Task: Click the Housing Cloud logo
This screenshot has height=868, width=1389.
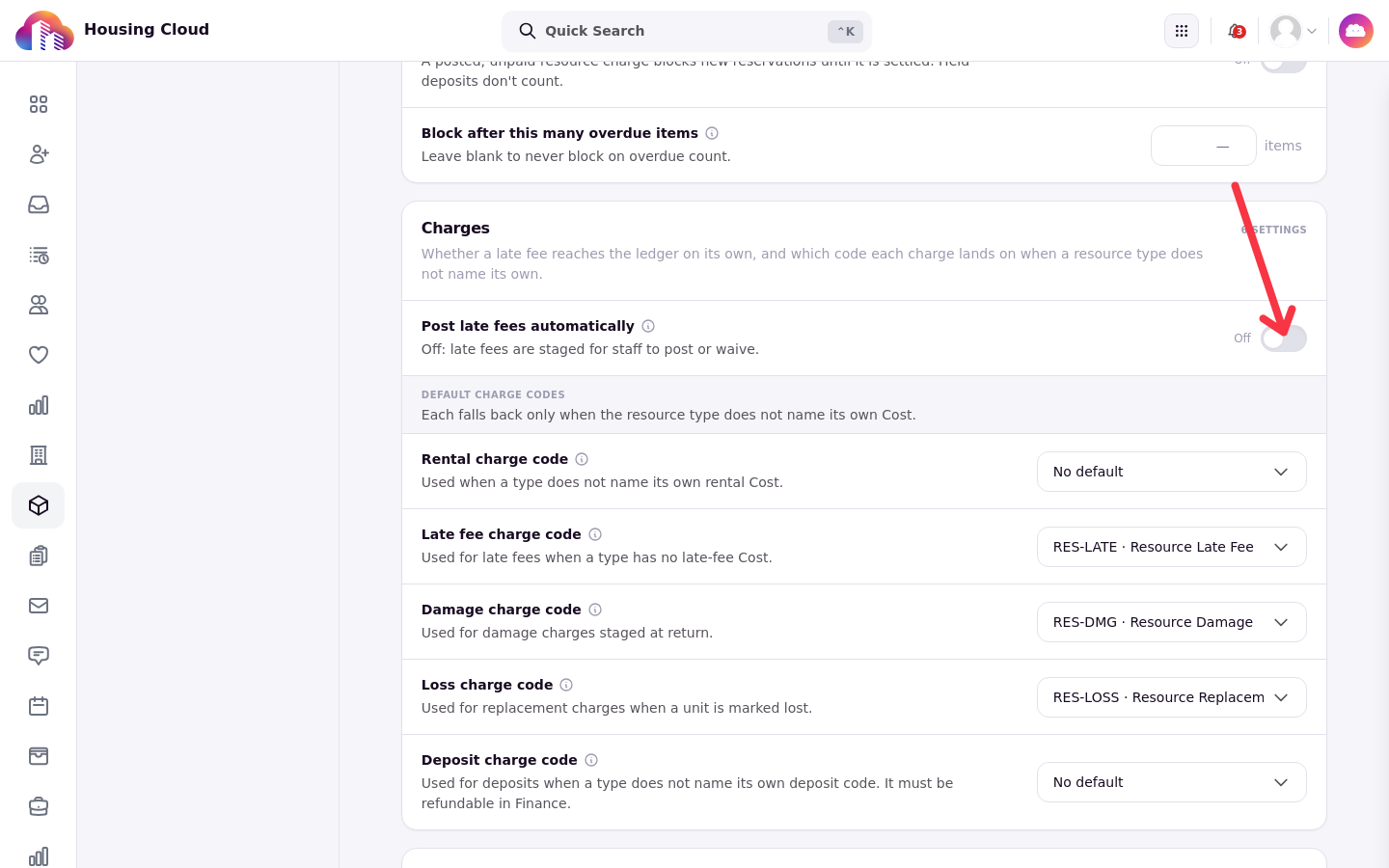Action: coord(44,31)
